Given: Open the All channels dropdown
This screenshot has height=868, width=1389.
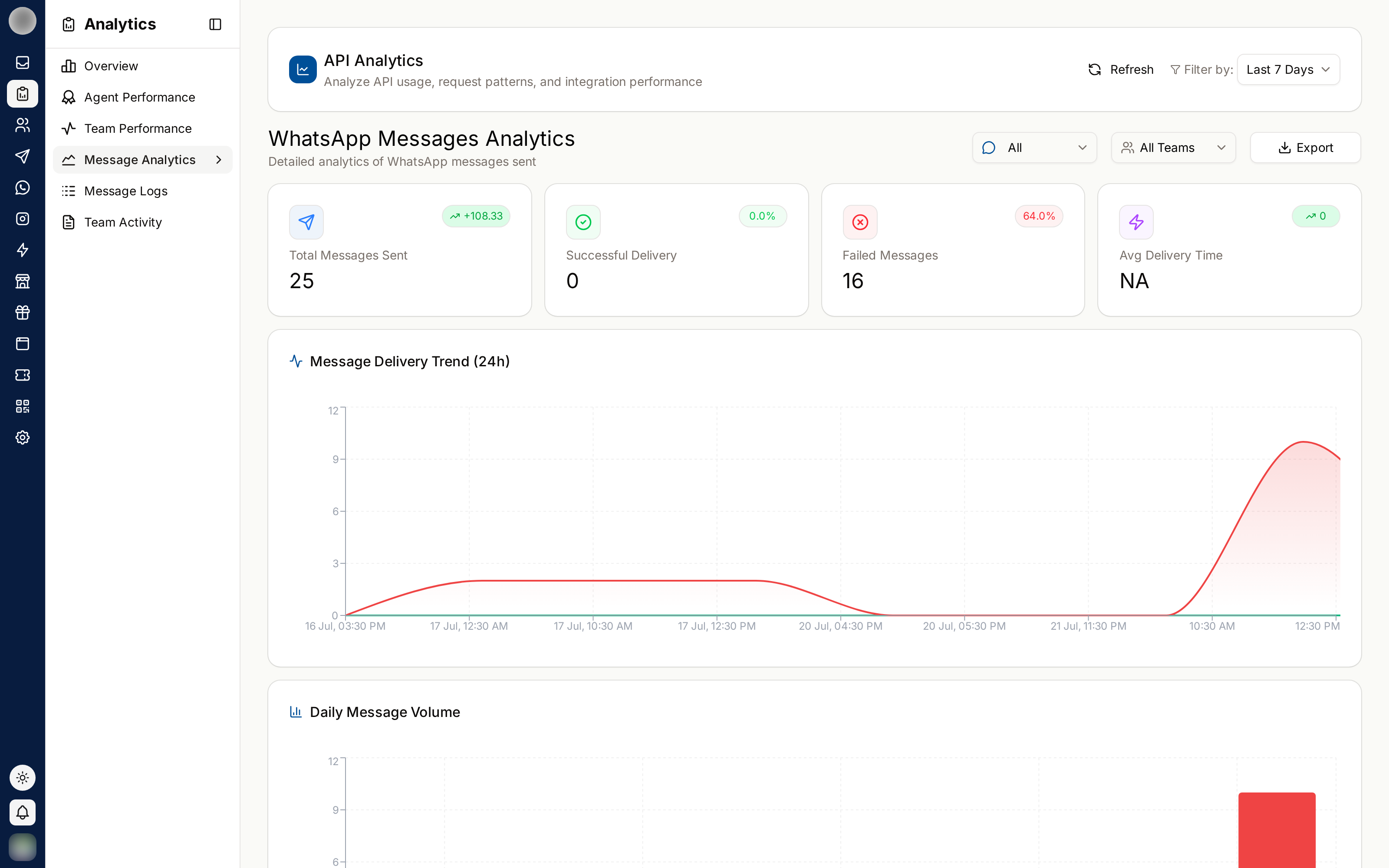Looking at the screenshot, I should 1034,148.
